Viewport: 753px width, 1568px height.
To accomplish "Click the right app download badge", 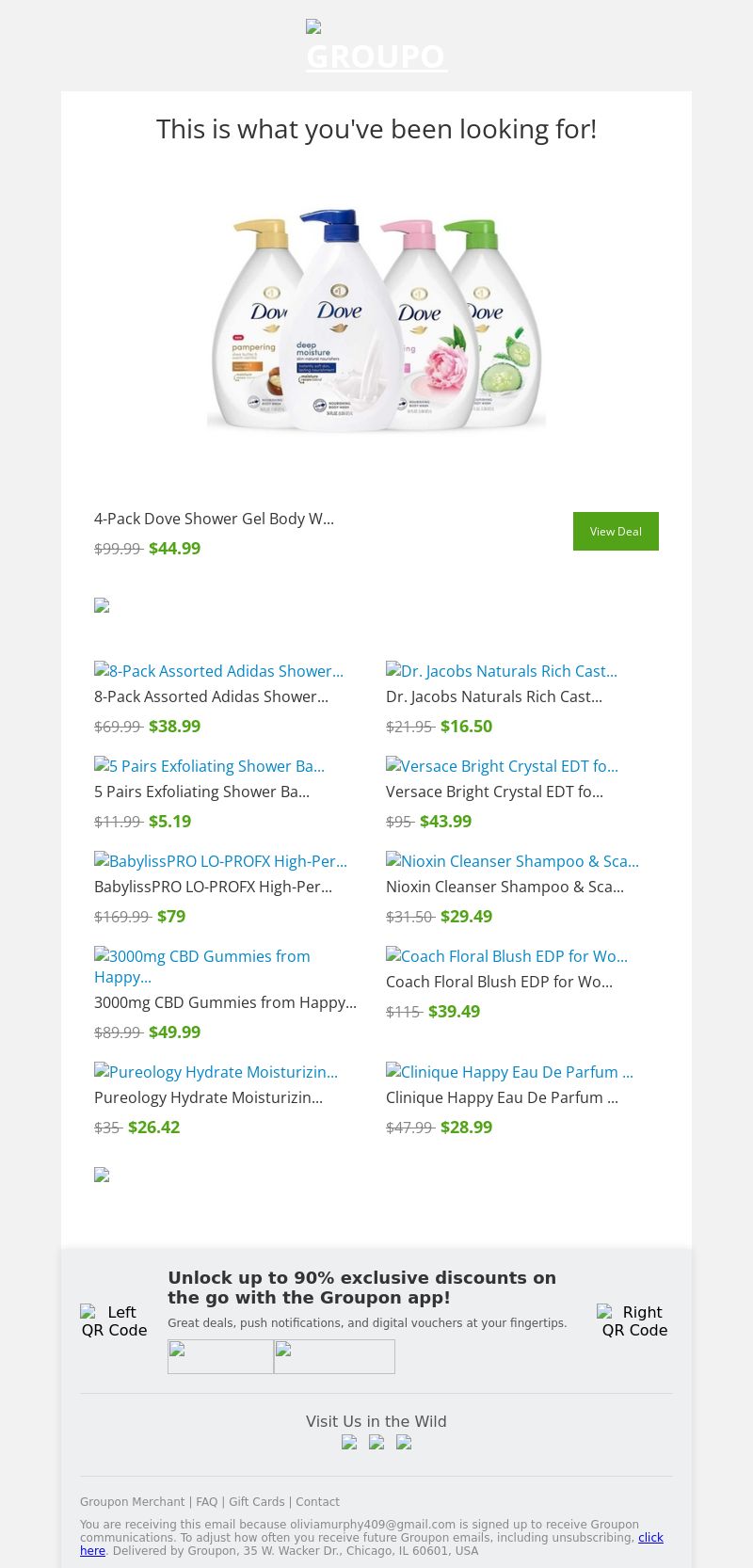I will [334, 1356].
